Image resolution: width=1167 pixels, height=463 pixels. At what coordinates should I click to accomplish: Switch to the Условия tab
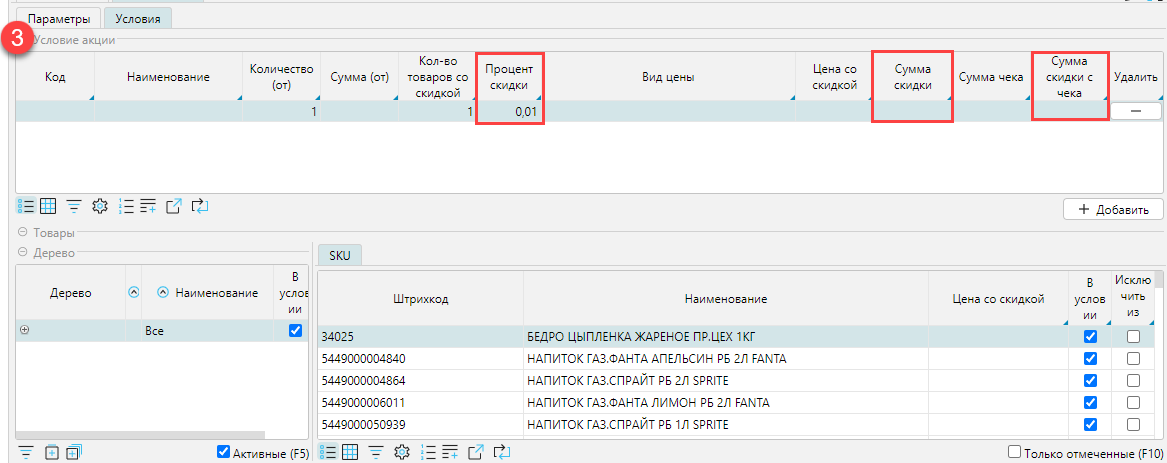click(x=138, y=18)
